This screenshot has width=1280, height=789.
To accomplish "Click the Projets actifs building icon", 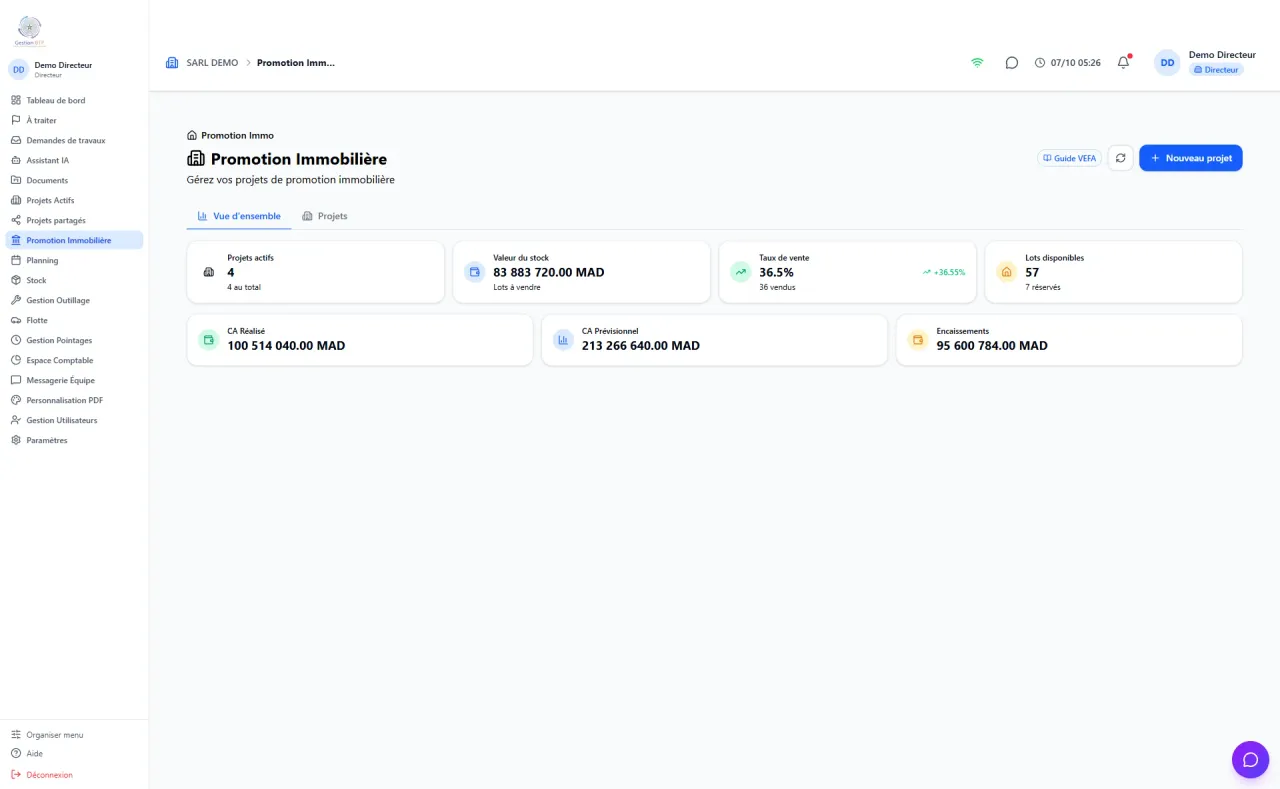I will (x=208, y=272).
